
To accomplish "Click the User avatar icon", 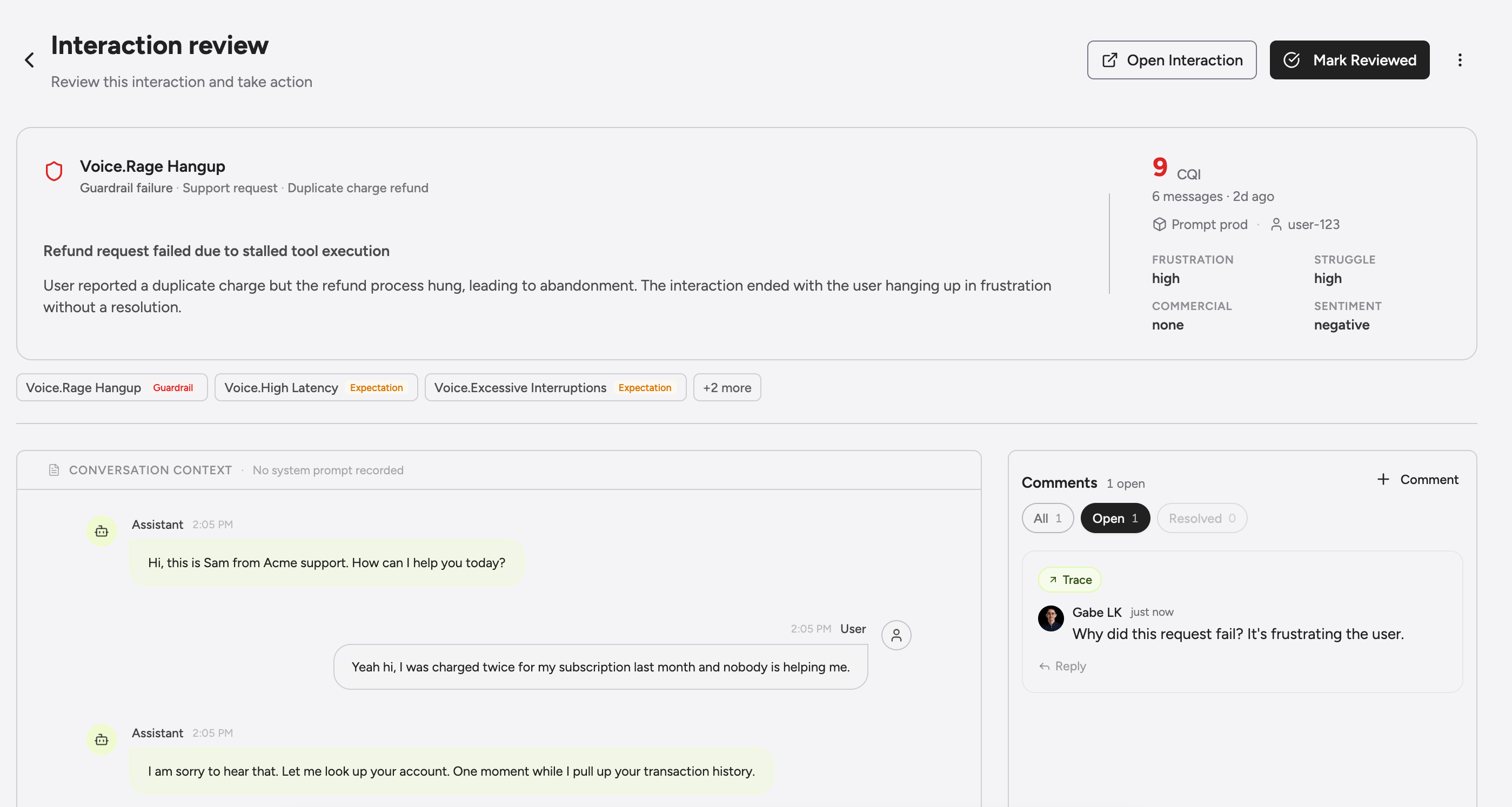I will tap(896, 635).
